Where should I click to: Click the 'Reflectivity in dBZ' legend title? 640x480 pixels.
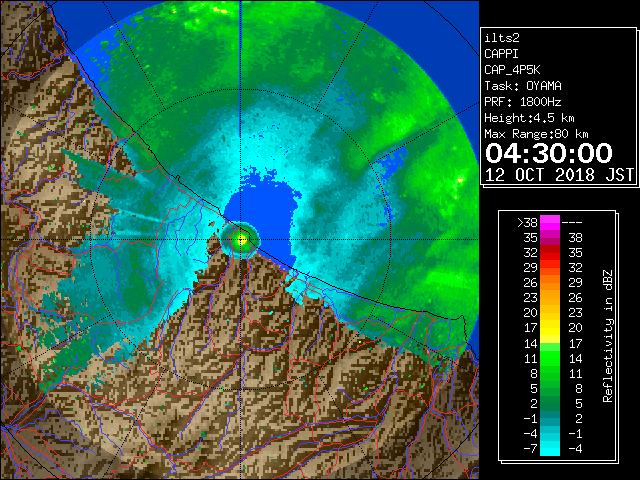pos(608,336)
